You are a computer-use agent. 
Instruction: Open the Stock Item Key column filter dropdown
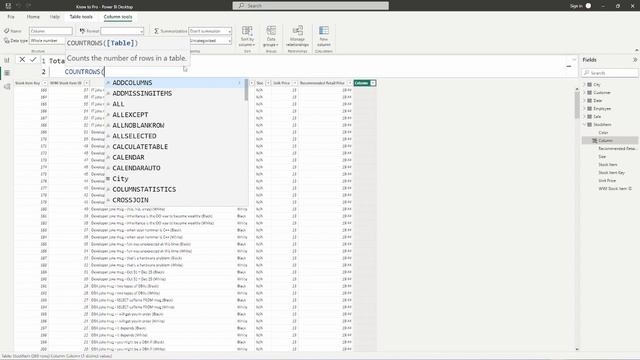[45, 83]
